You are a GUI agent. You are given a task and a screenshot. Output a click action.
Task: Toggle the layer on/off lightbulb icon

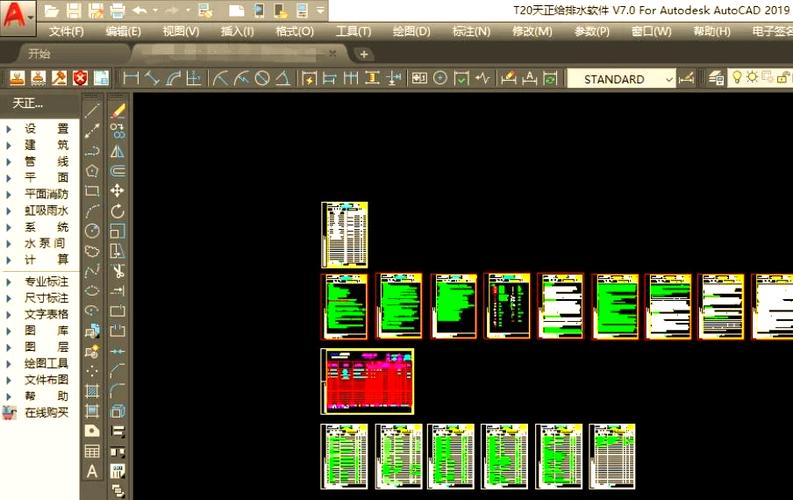pos(737,77)
